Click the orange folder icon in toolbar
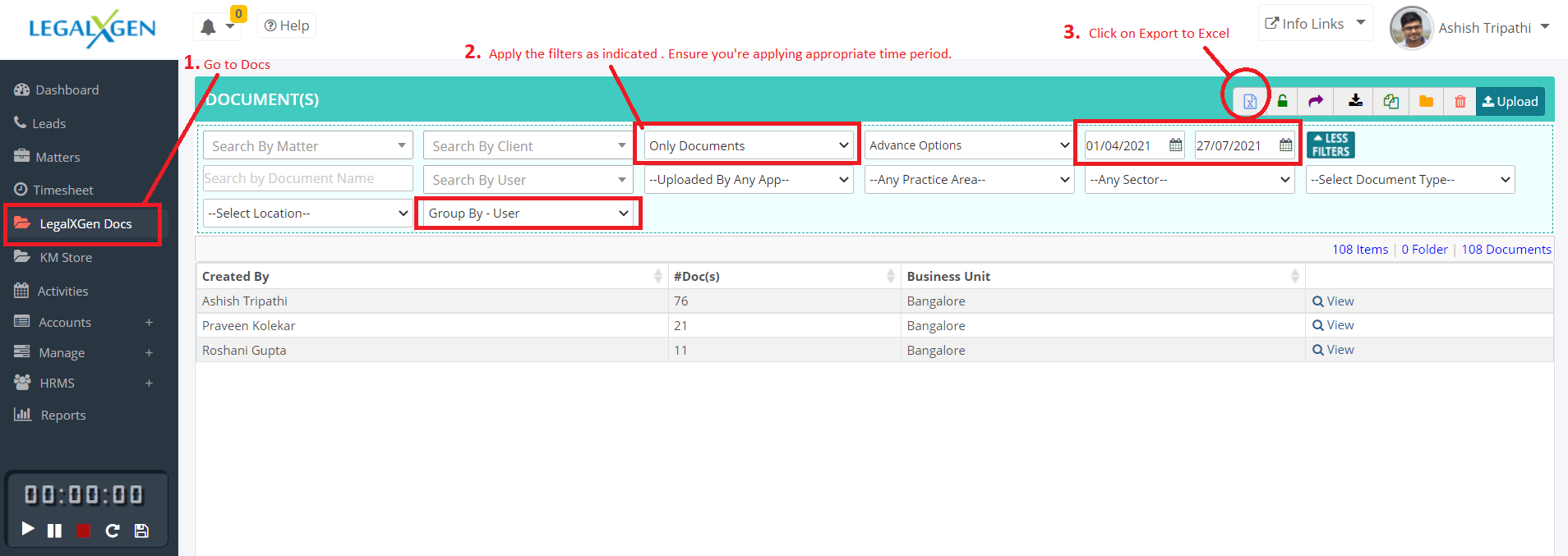 (1426, 101)
